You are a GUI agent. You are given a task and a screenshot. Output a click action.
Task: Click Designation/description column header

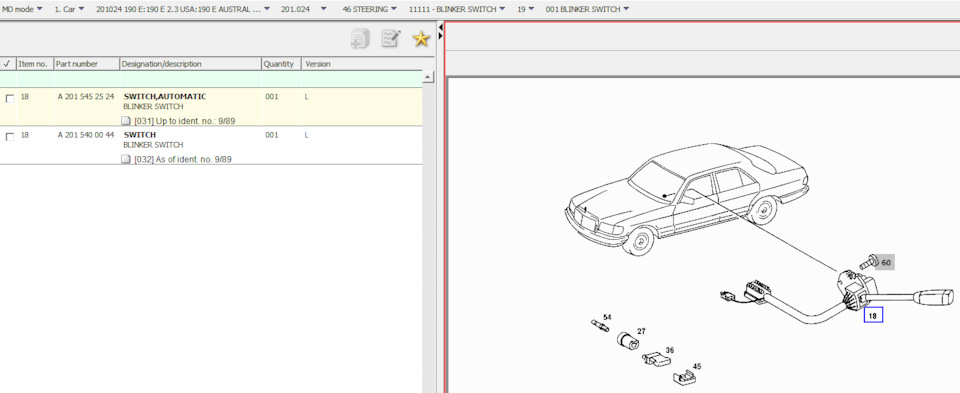[190, 64]
